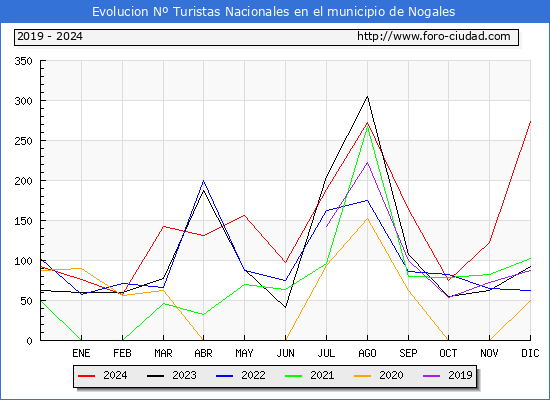Select the 2020 label in the legend
550x400 pixels.
pyautogui.click(x=391, y=375)
